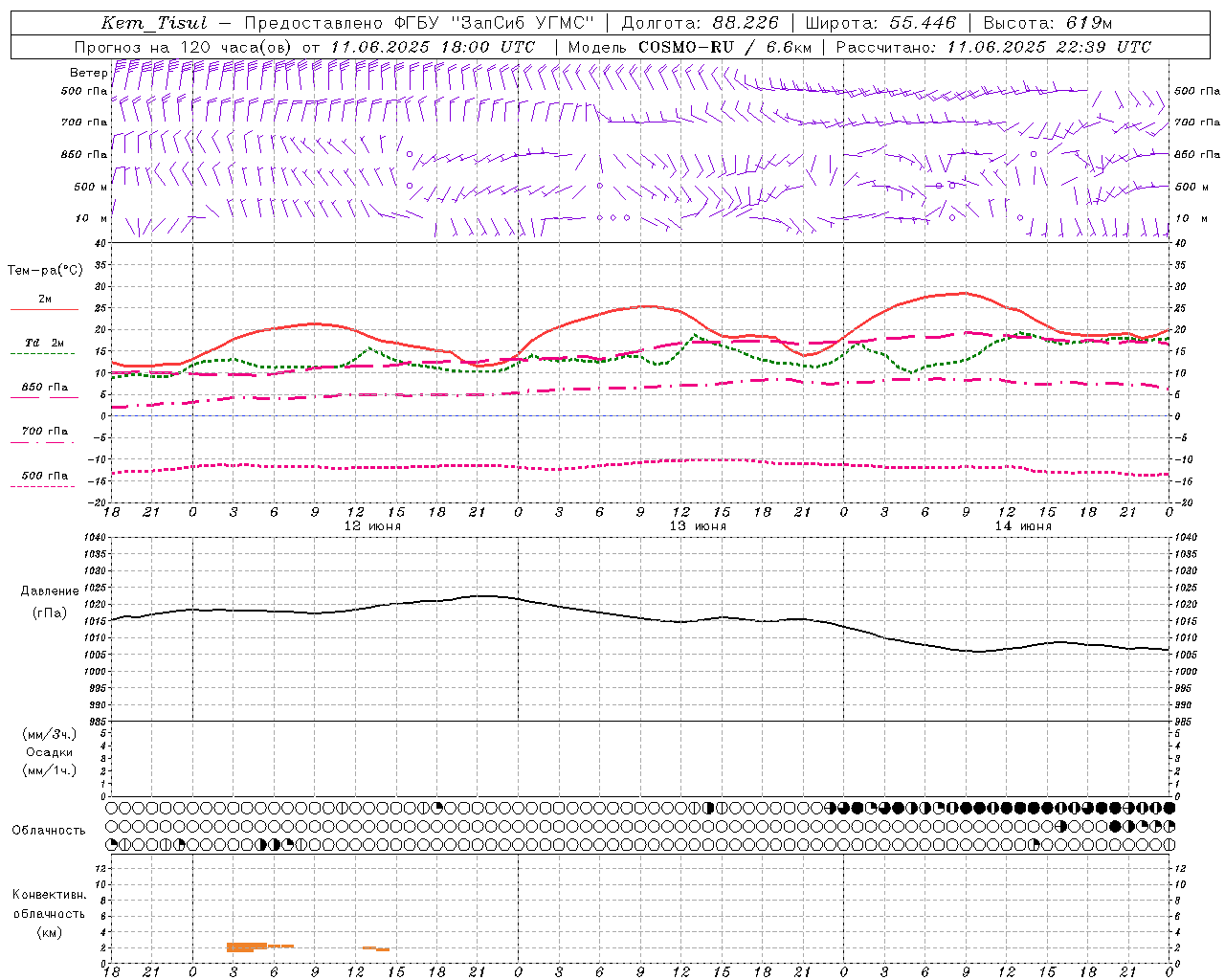Click the latitude value Широта: 55.446
The width and height of the screenshot is (1225, 980).
click(x=880, y=23)
